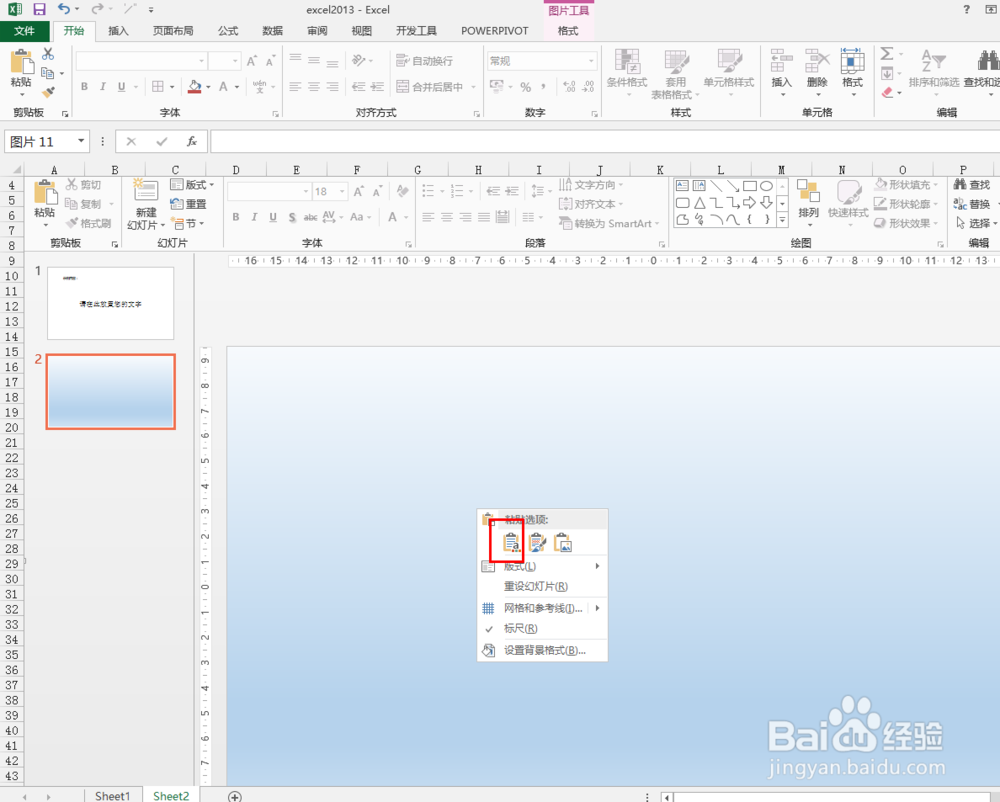
Task: Switch to the POWERPIVOT tab
Action: click(x=495, y=31)
